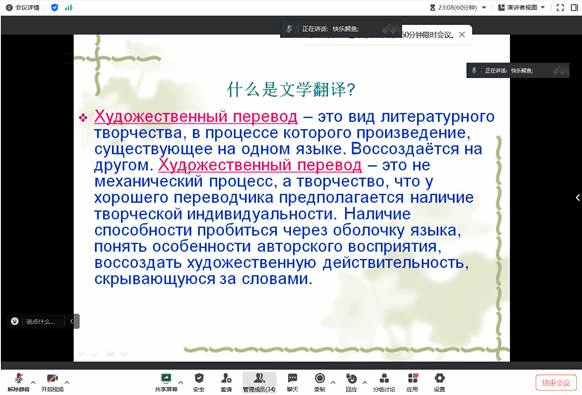Open the Chat speech bubble icon
The height and width of the screenshot is (395, 582).
292,382
